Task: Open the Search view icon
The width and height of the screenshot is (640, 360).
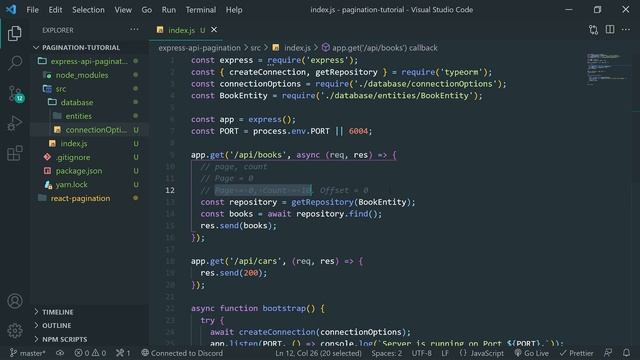Action: (x=15, y=63)
